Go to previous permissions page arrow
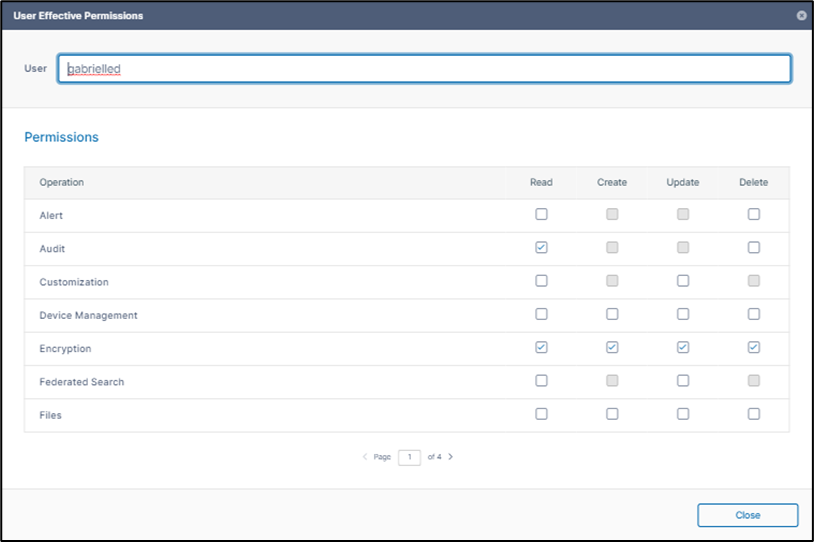Image resolution: width=814 pixels, height=542 pixels. (x=365, y=457)
